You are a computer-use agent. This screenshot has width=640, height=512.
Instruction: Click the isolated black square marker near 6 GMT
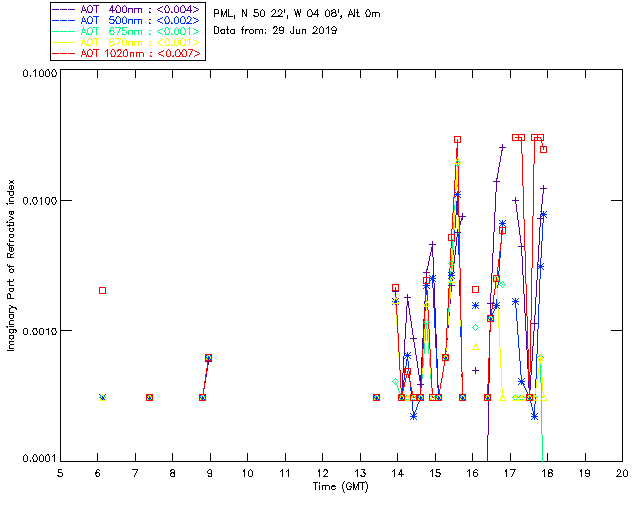click(x=102, y=290)
